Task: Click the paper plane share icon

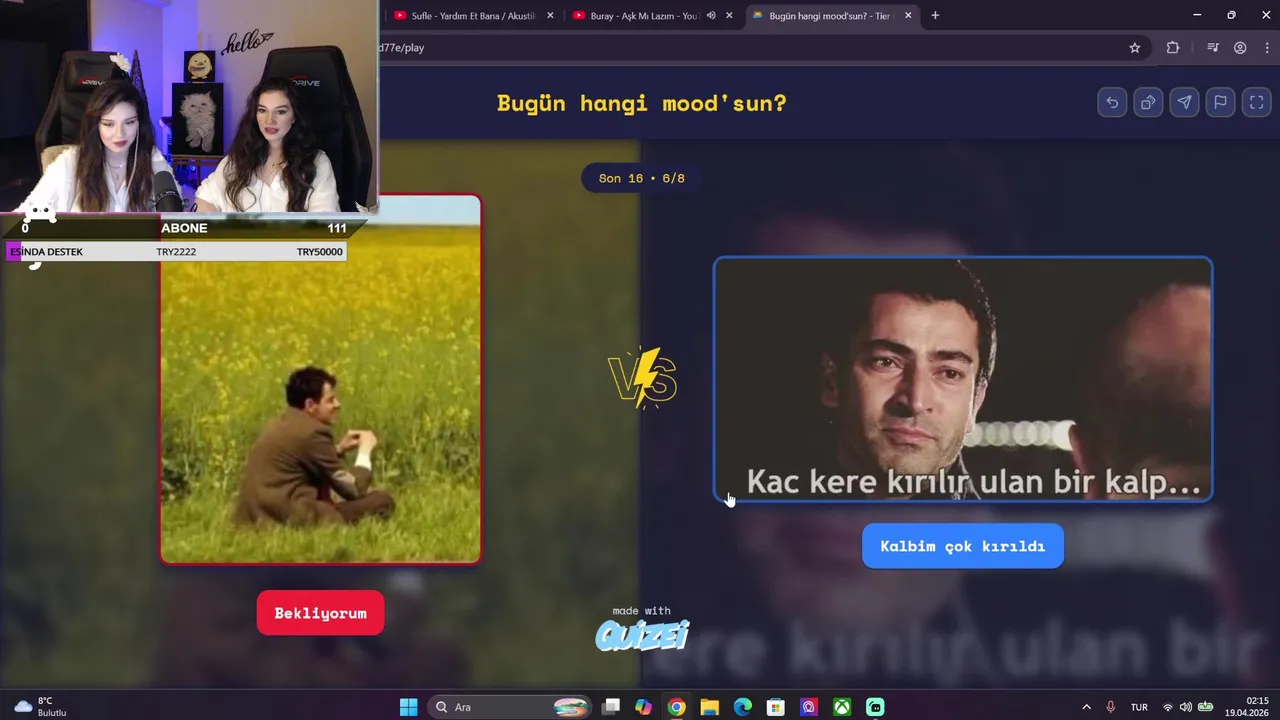Action: point(1184,103)
